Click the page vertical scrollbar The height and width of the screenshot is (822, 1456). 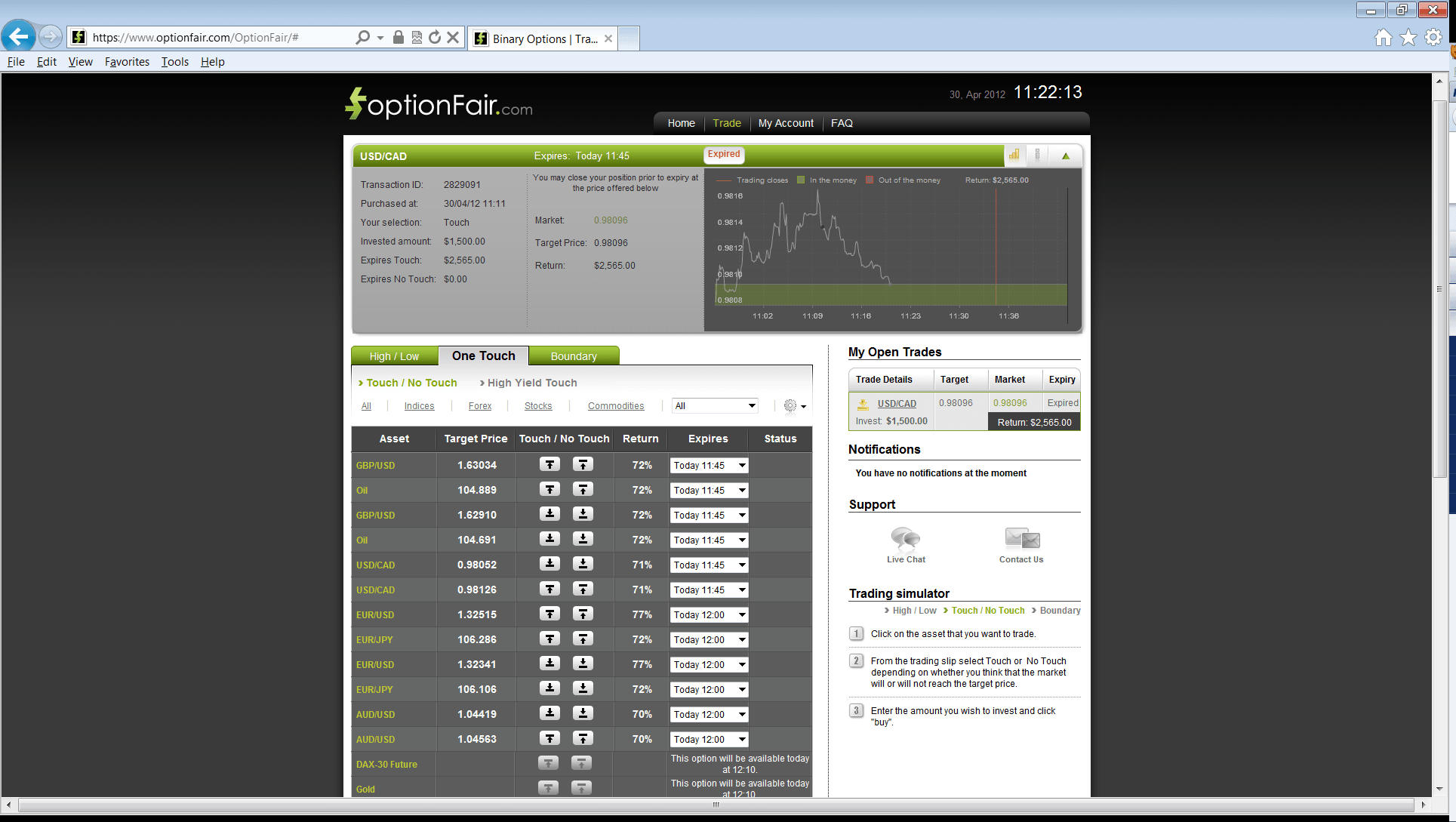[x=1441, y=288]
